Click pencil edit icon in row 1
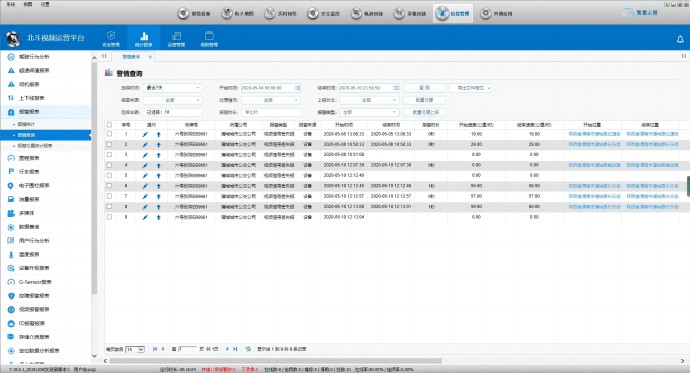Image resolution: width=690 pixels, height=373 pixels. 145,134
